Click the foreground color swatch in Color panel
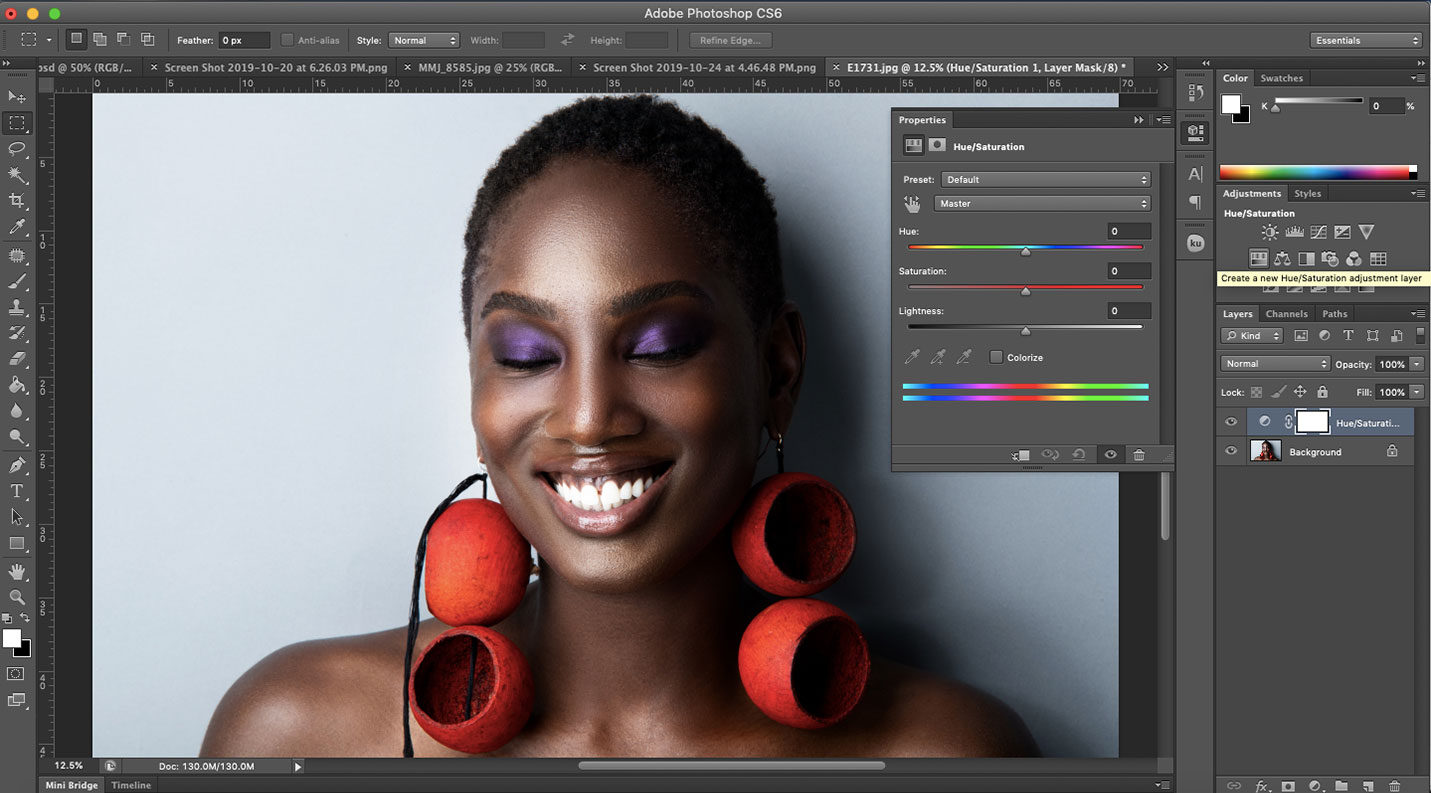 [x=1230, y=104]
